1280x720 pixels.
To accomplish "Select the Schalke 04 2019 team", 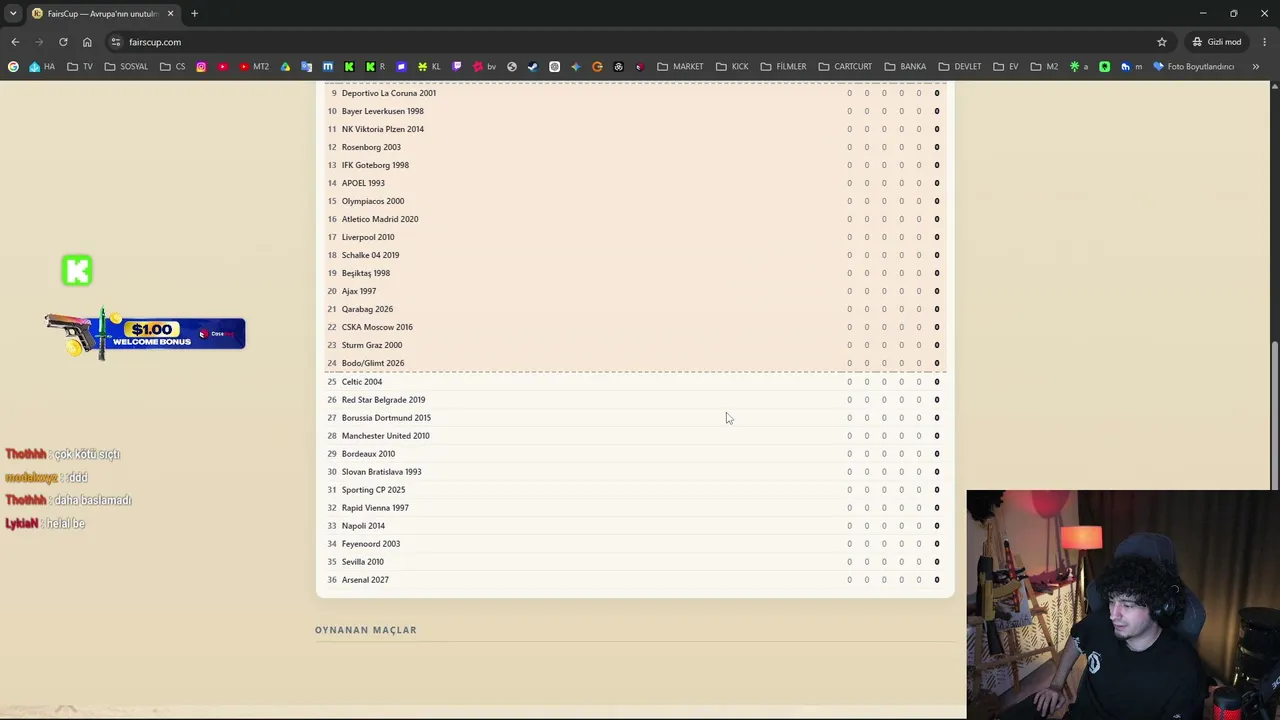I will pyautogui.click(x=370, y=255).
